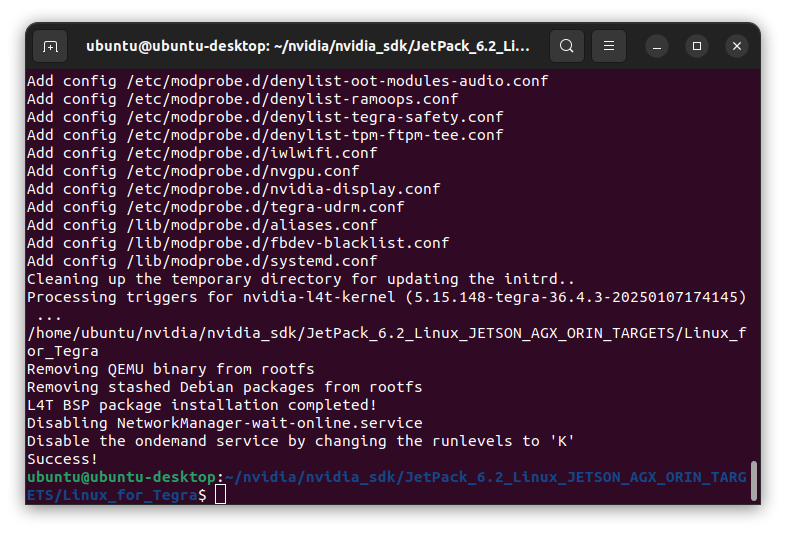Click the terminal scrollbar thumb

point(753,481)
